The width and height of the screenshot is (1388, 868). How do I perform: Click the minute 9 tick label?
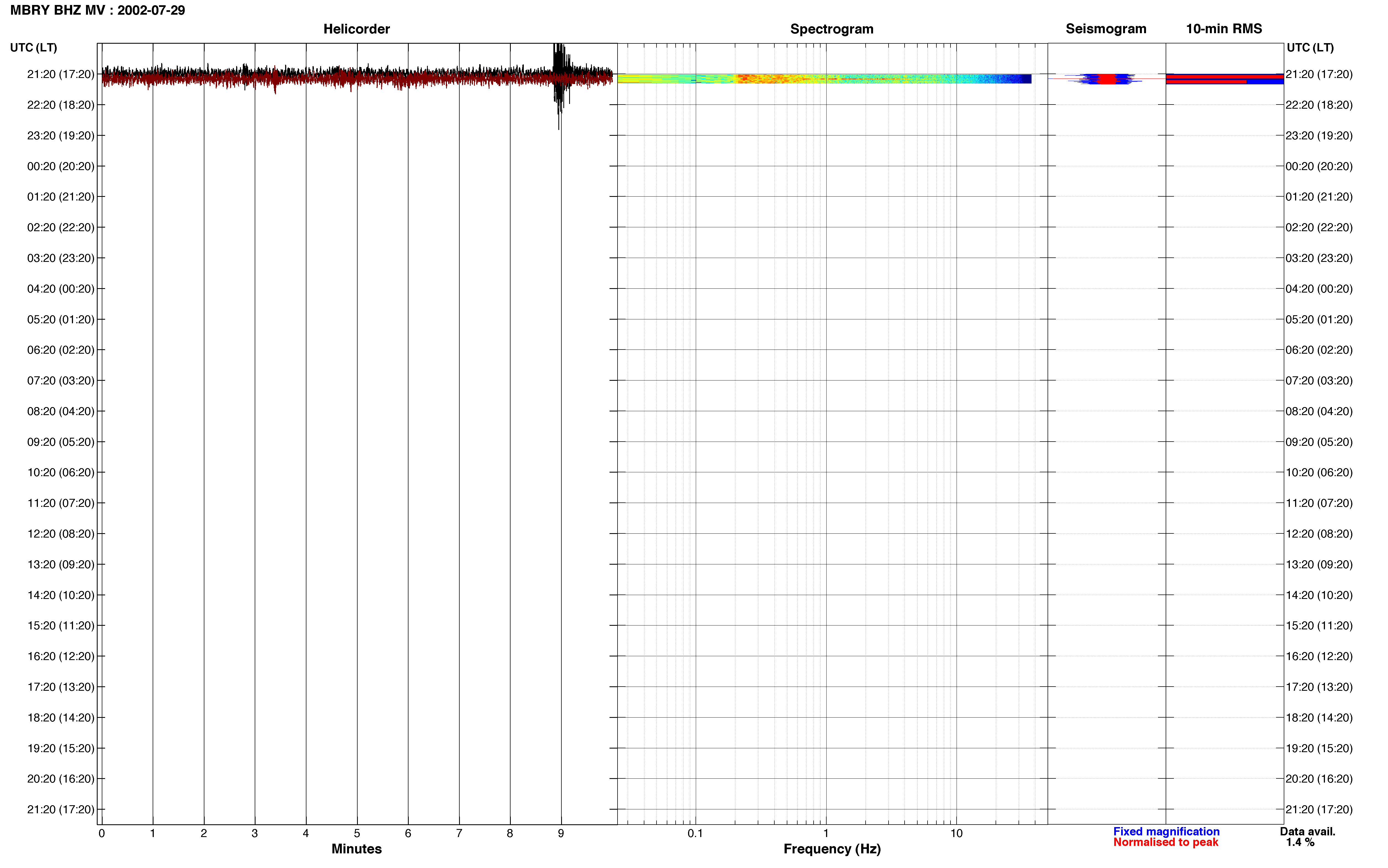(561, 833)
